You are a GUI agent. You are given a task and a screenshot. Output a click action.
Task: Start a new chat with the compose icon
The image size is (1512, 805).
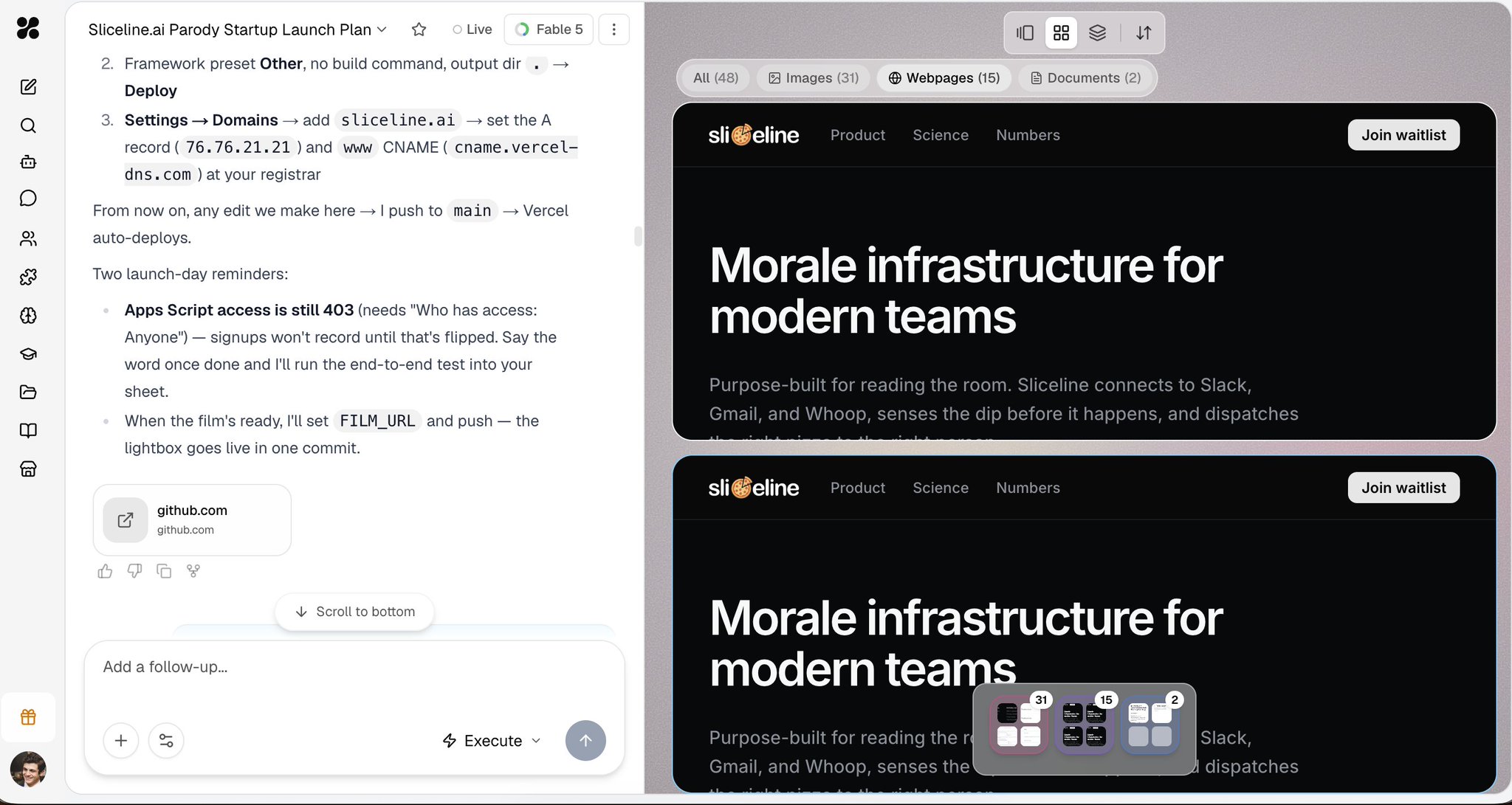[28, 87]
